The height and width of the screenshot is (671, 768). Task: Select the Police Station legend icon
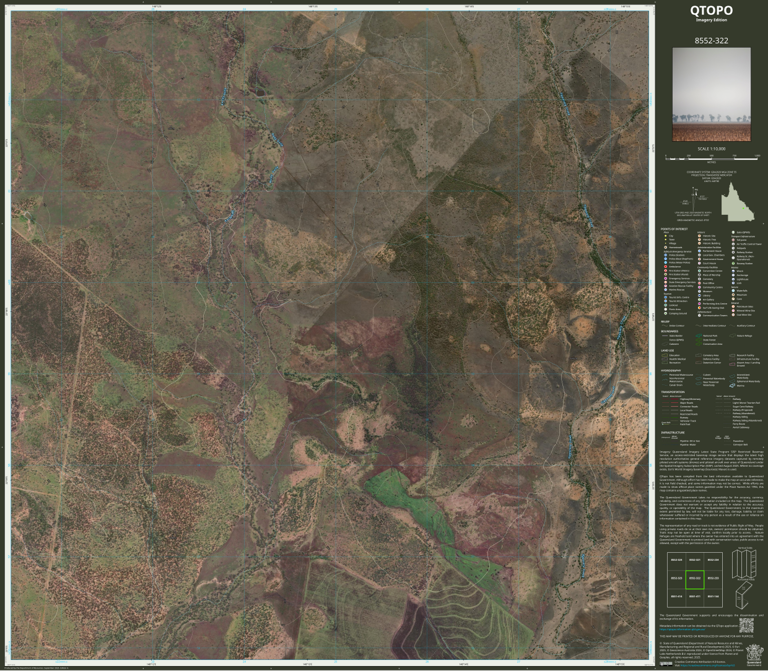[x=666, y=255]
